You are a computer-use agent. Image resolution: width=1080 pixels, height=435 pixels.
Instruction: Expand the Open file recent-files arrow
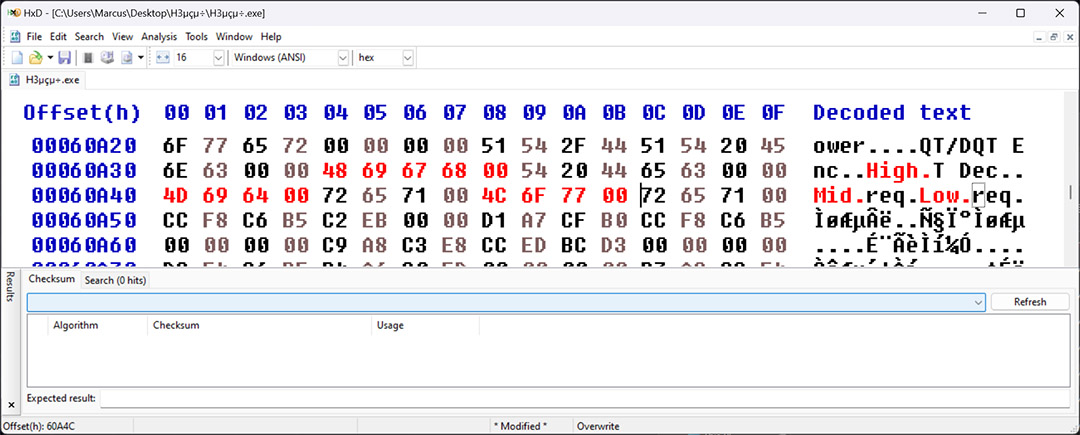(x=49, y=58)
